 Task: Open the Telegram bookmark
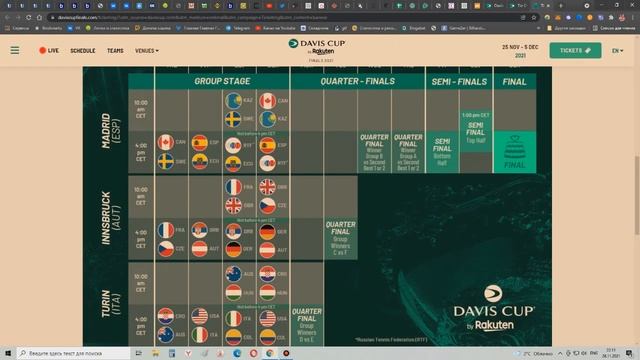(x=238, y=28)
